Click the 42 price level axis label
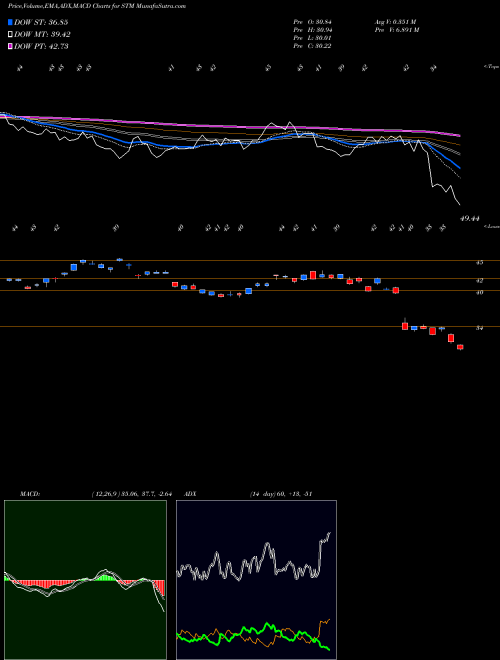Viewport: 500px width, 660px height. point(479,280)
